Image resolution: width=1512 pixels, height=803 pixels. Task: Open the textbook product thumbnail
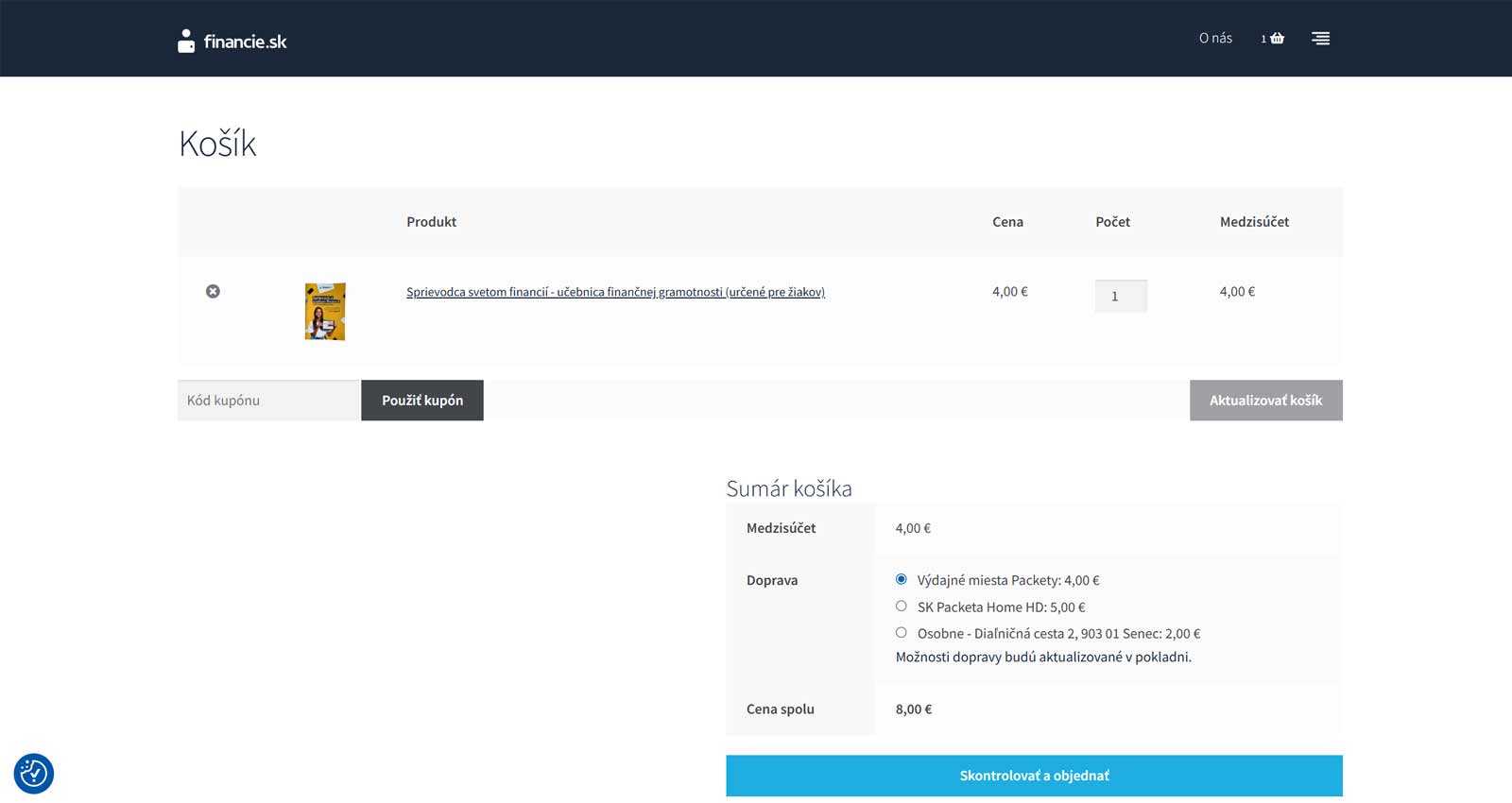click(325, 311)
